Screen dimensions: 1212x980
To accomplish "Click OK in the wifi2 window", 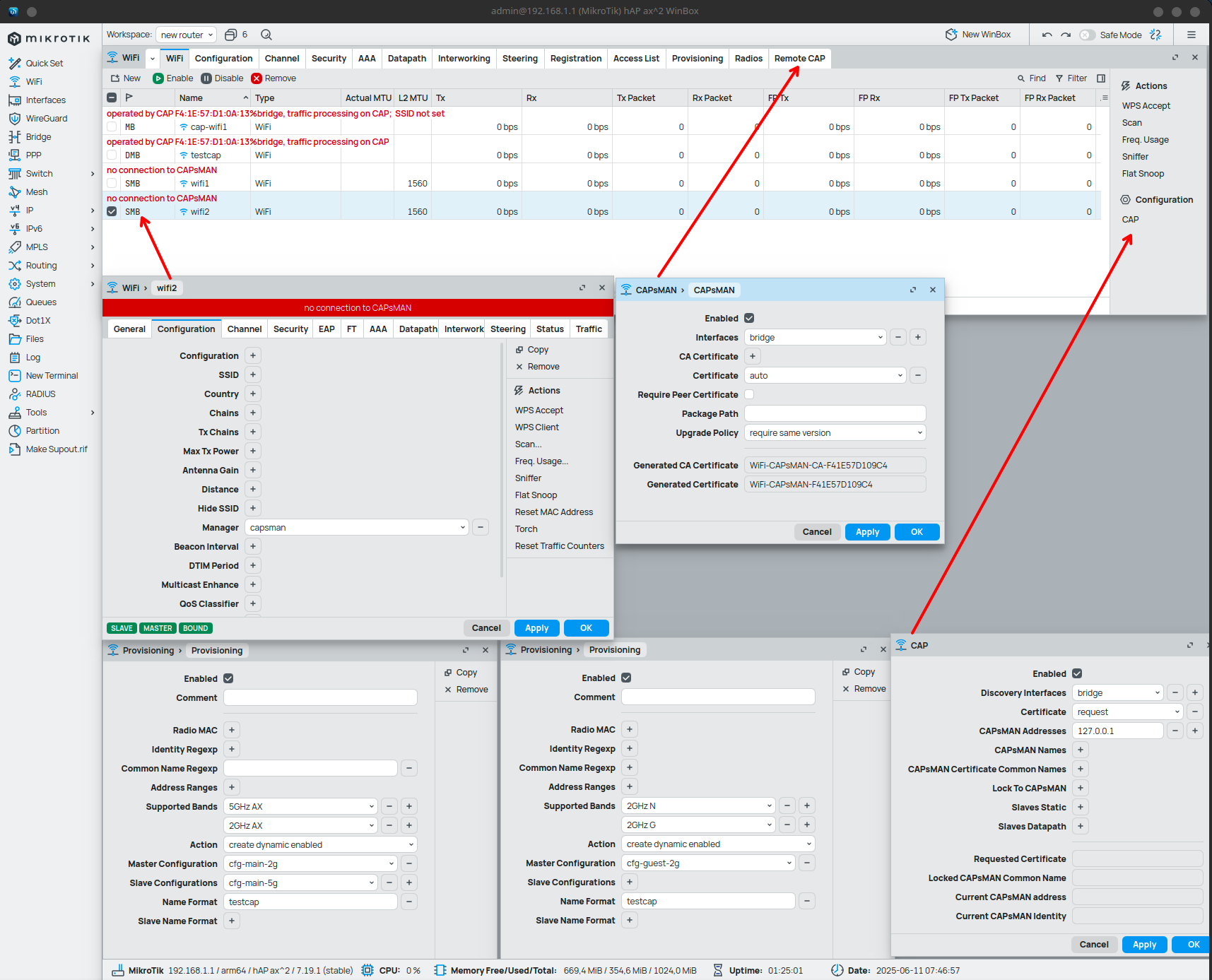I will pyautogui.click(x=586, y=628).
